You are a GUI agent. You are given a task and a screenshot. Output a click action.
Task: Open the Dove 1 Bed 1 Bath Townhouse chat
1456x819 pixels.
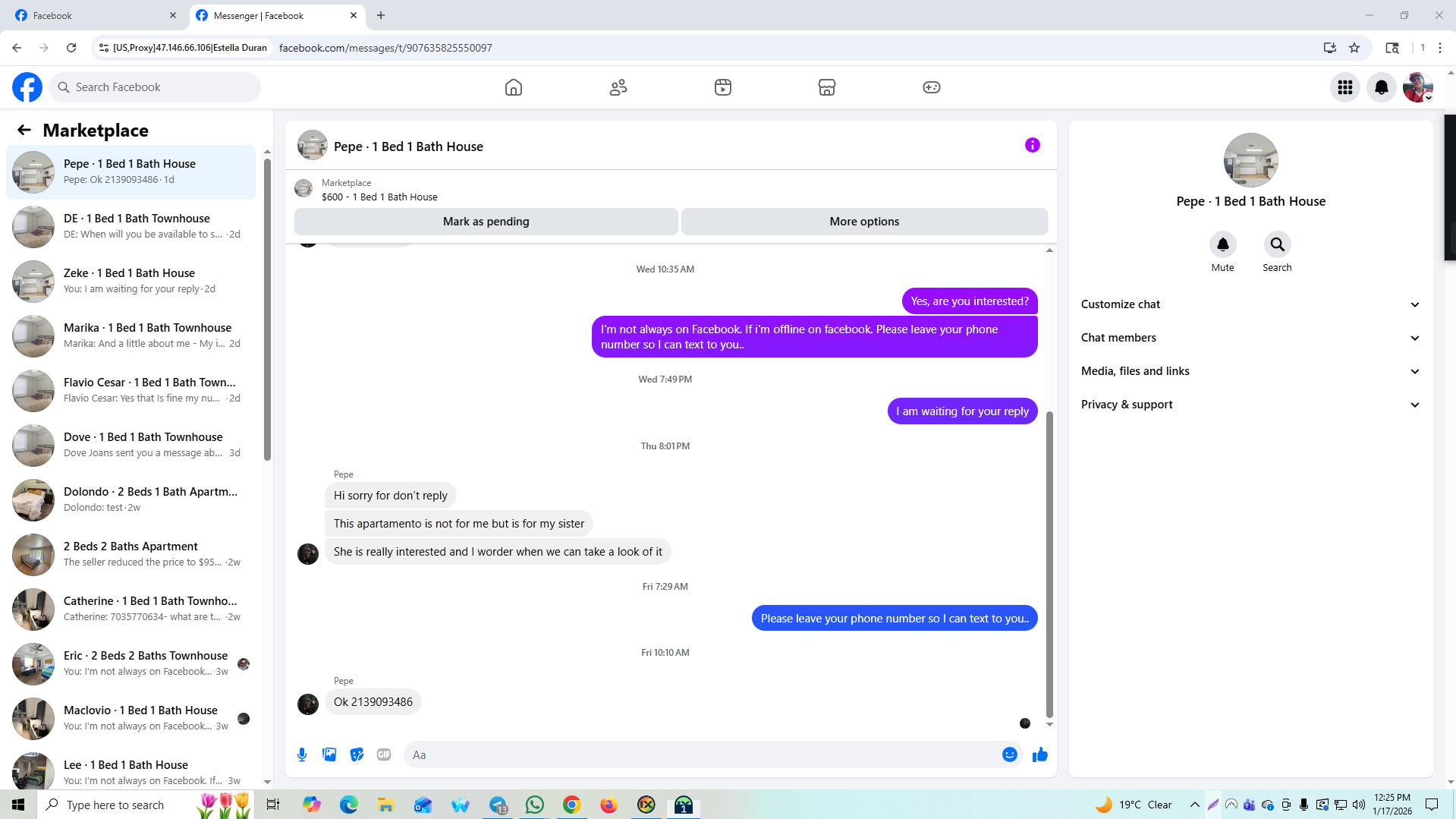tap(131, 445)
